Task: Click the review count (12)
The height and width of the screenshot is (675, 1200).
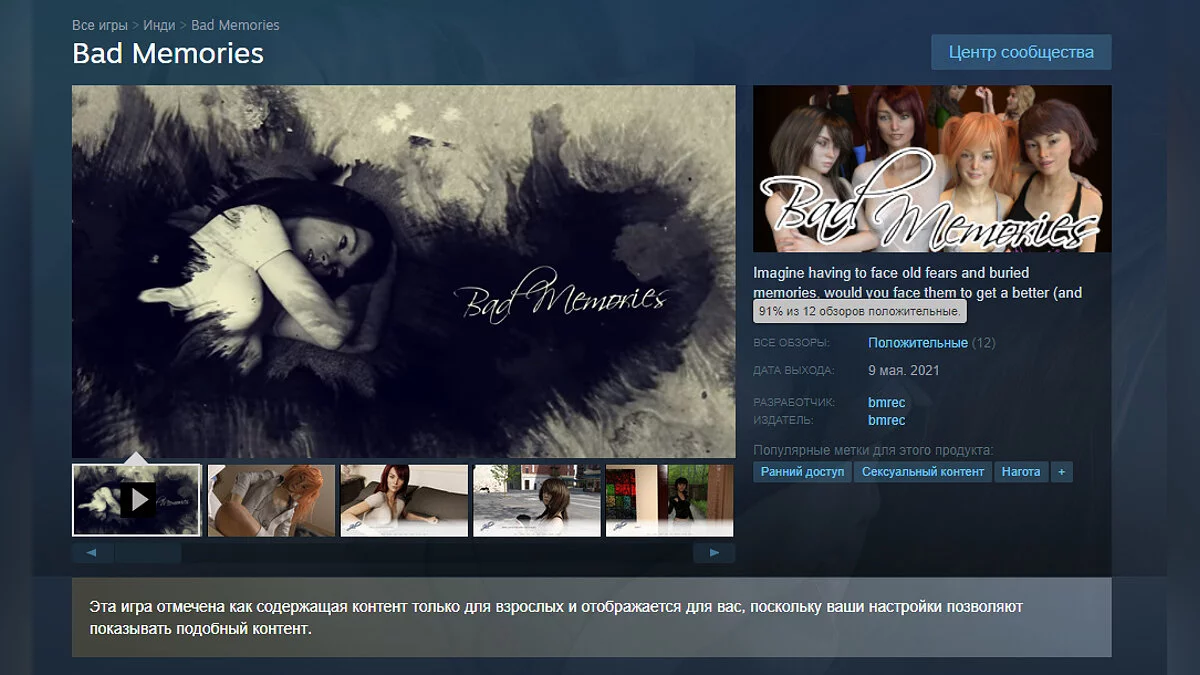Action: click(x=984, y=343)
